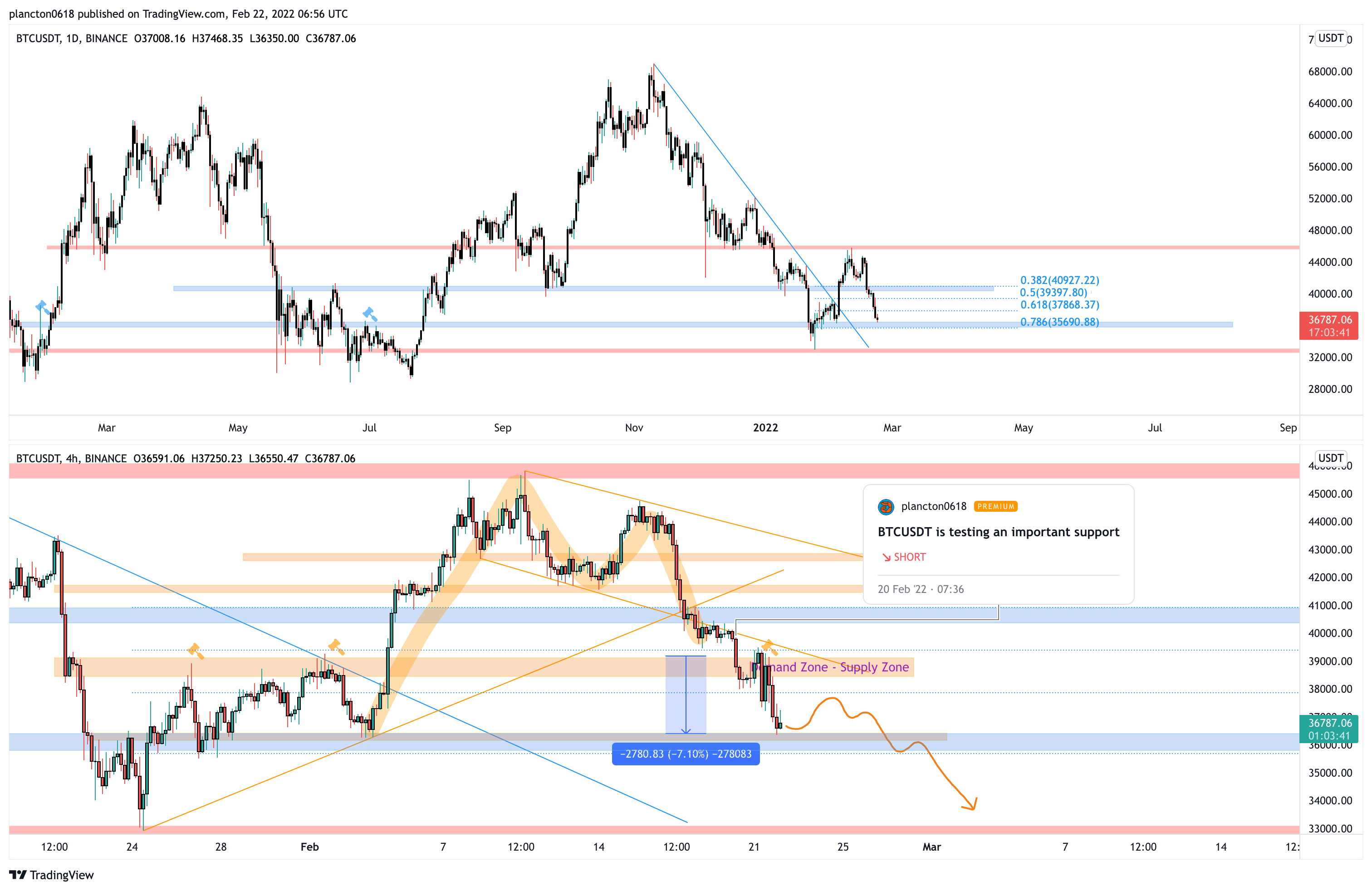Click the plancton0618 avatar in the idea card
The width and height of the screenshot is (1372, 891).
(x=886, y=507)
